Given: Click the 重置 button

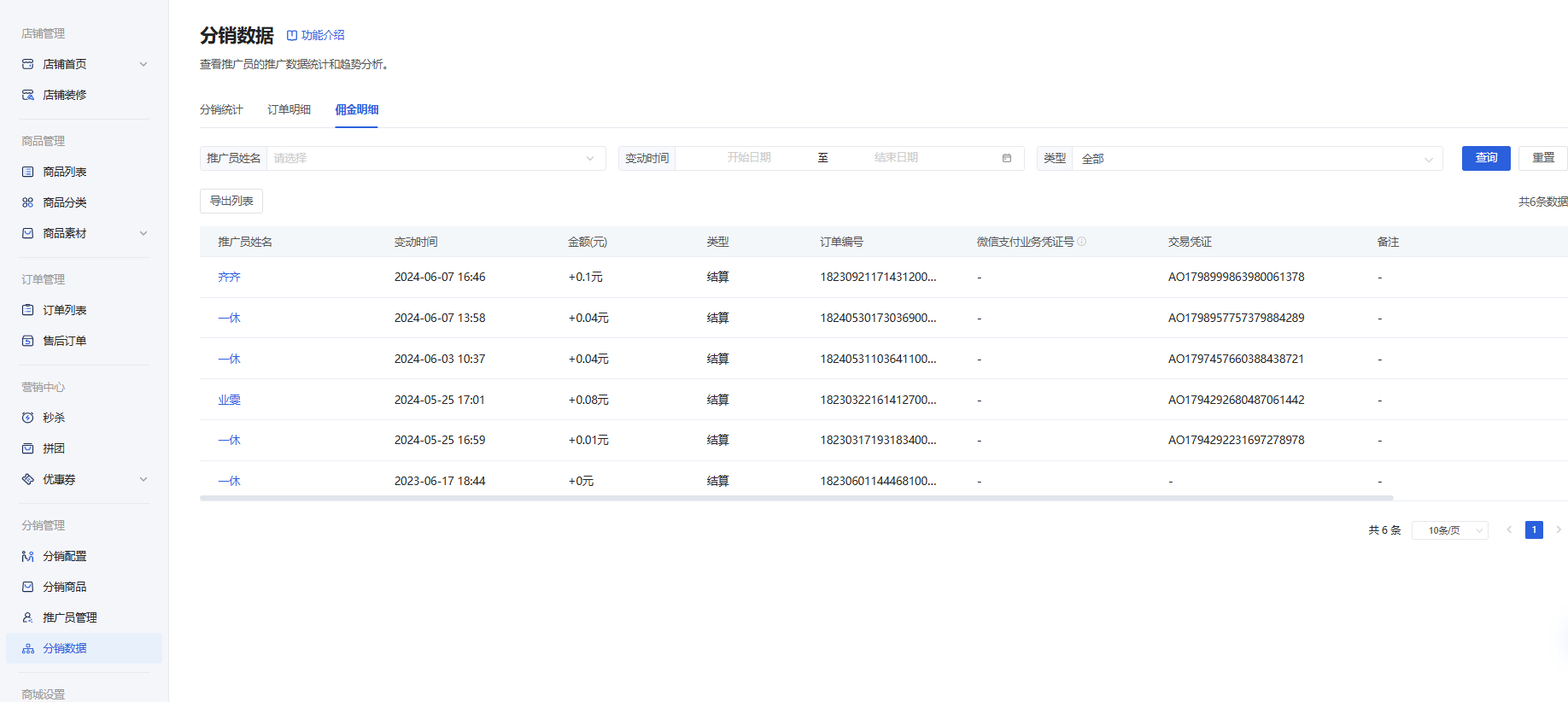Looking at the screenshot, I should 1543,158.
